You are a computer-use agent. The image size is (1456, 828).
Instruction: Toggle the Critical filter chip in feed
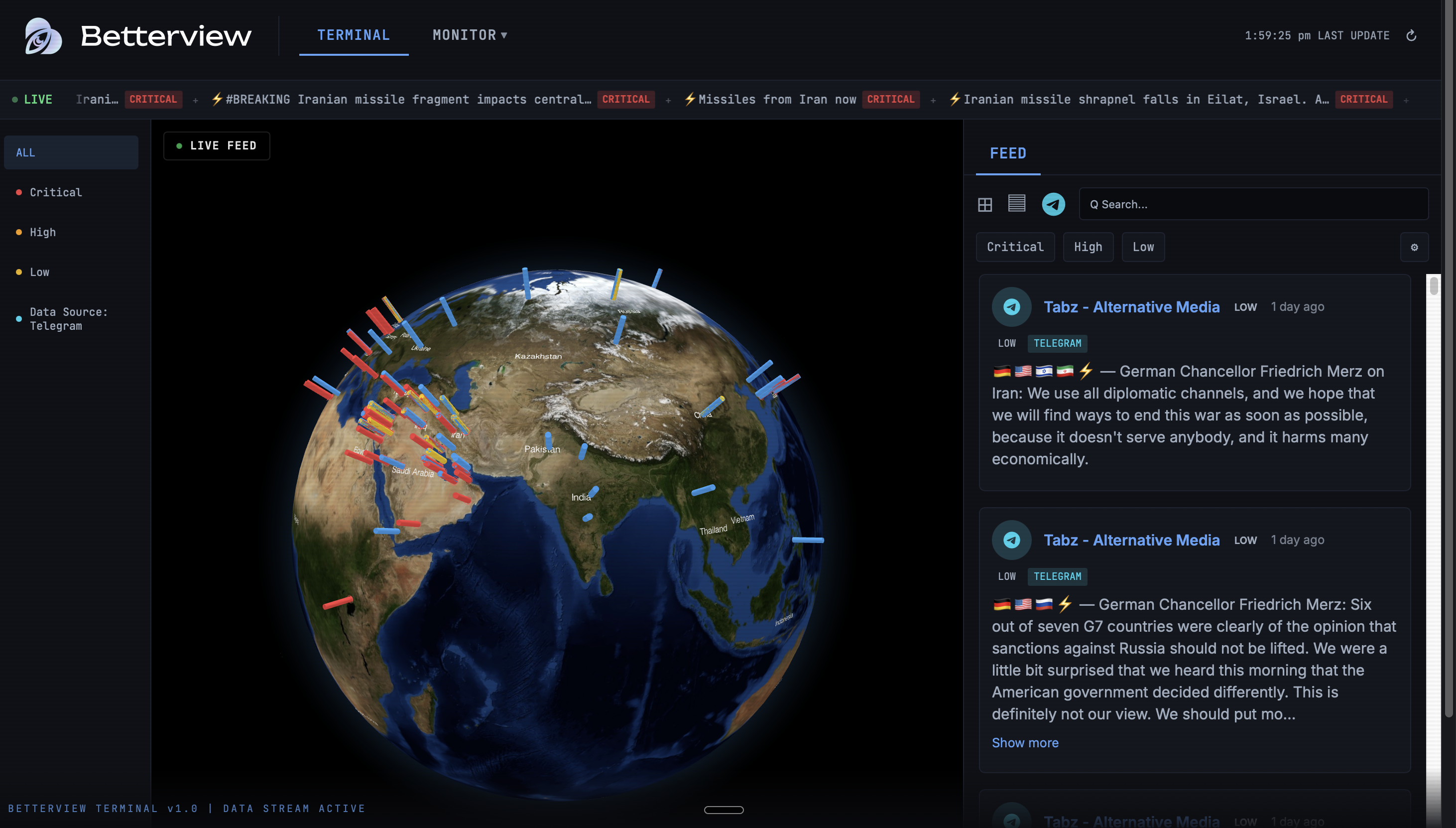pyautogui.click(x=1014, y=248)
